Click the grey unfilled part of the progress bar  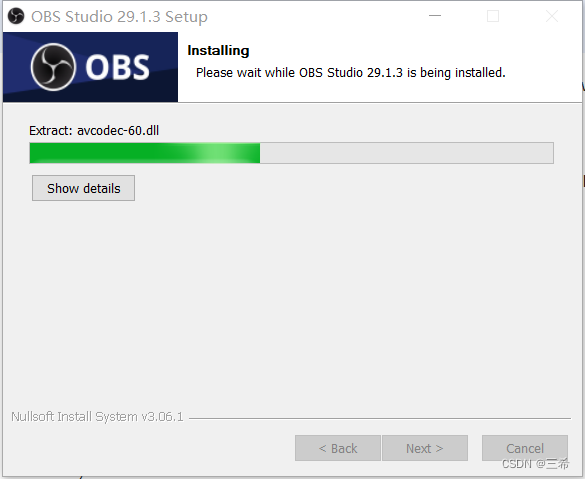pos(407,153)
